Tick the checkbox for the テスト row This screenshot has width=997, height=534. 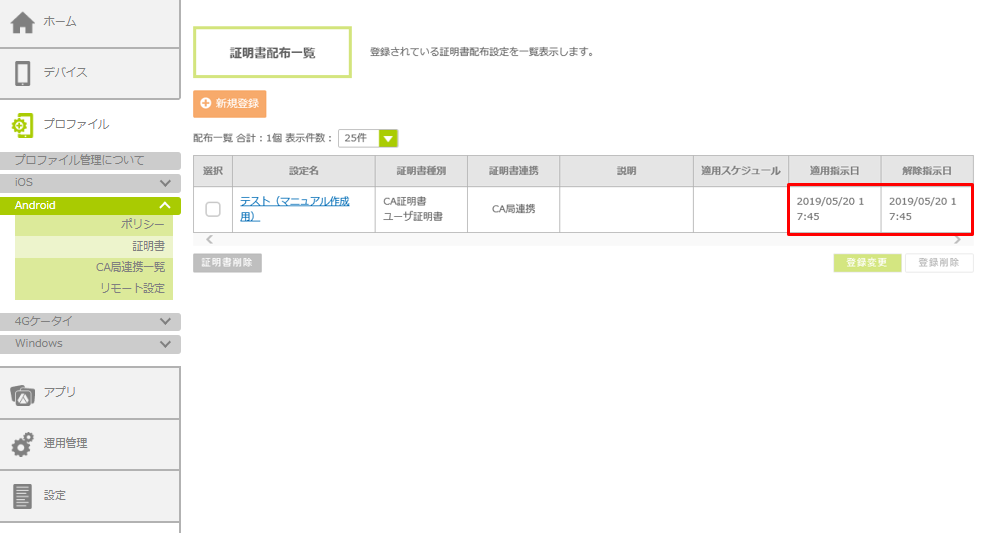[213, 209]
